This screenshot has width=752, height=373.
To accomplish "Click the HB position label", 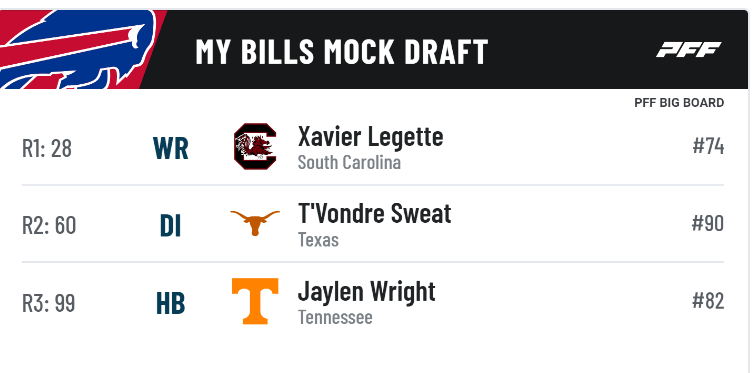I will 171,304.
